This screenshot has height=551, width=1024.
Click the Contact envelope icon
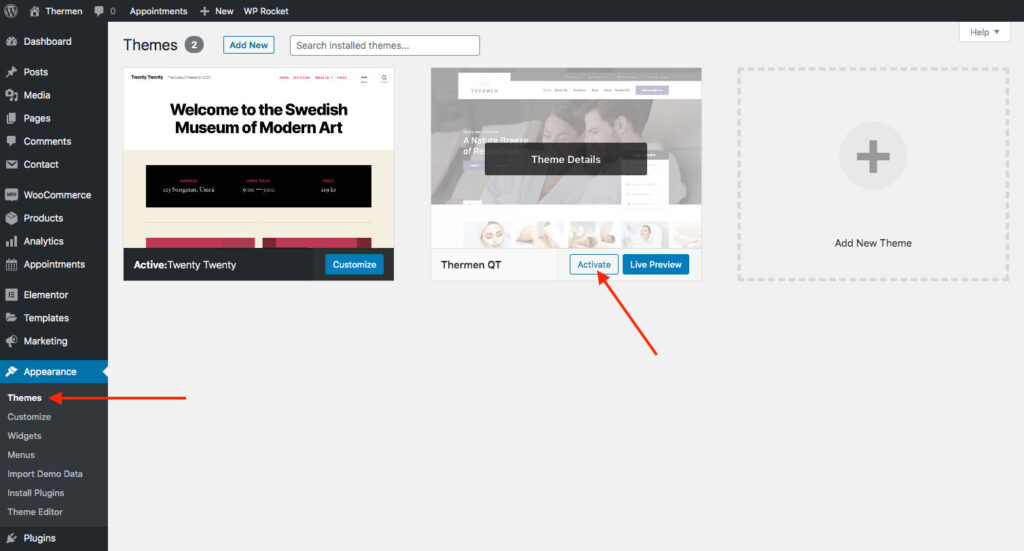[x=11, y=165]
